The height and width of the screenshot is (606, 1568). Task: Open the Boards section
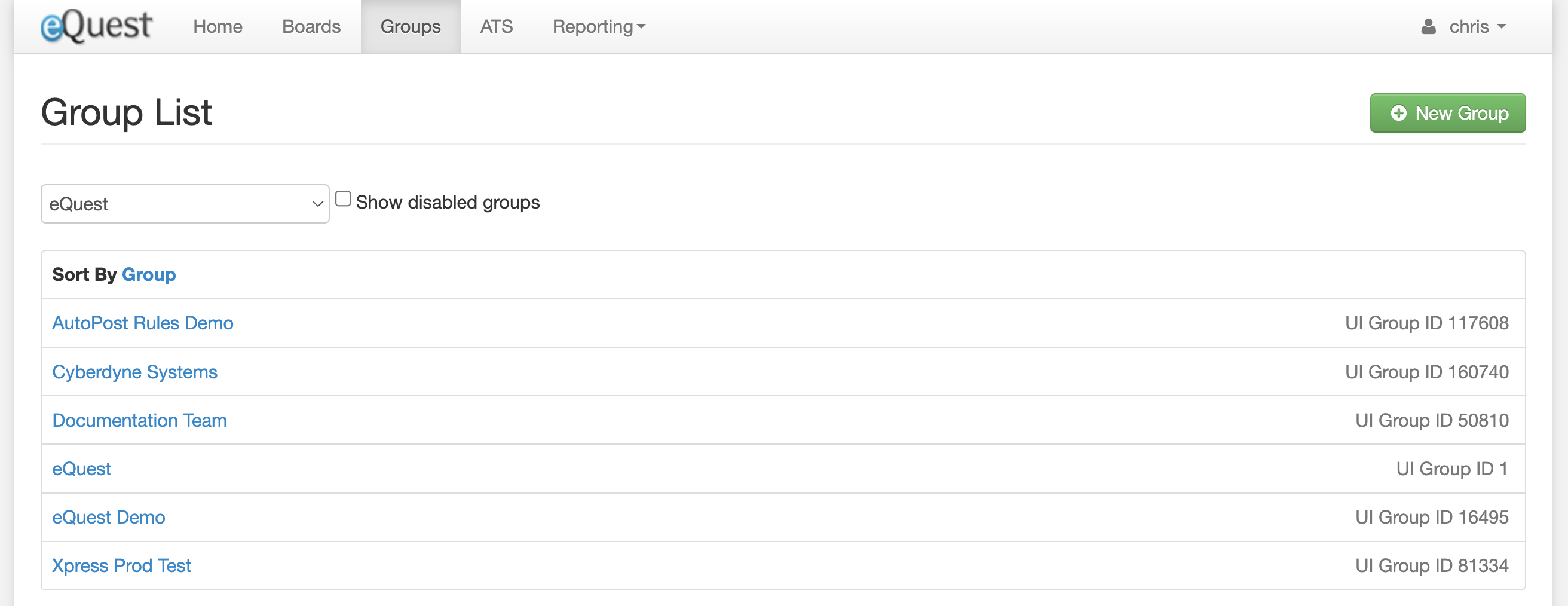point(311,26)
